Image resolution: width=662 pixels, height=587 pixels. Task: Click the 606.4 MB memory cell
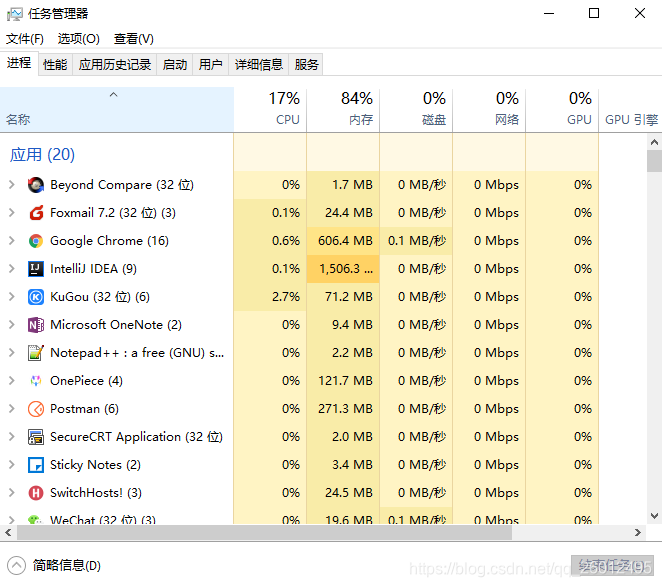click(x=343, y=241)
